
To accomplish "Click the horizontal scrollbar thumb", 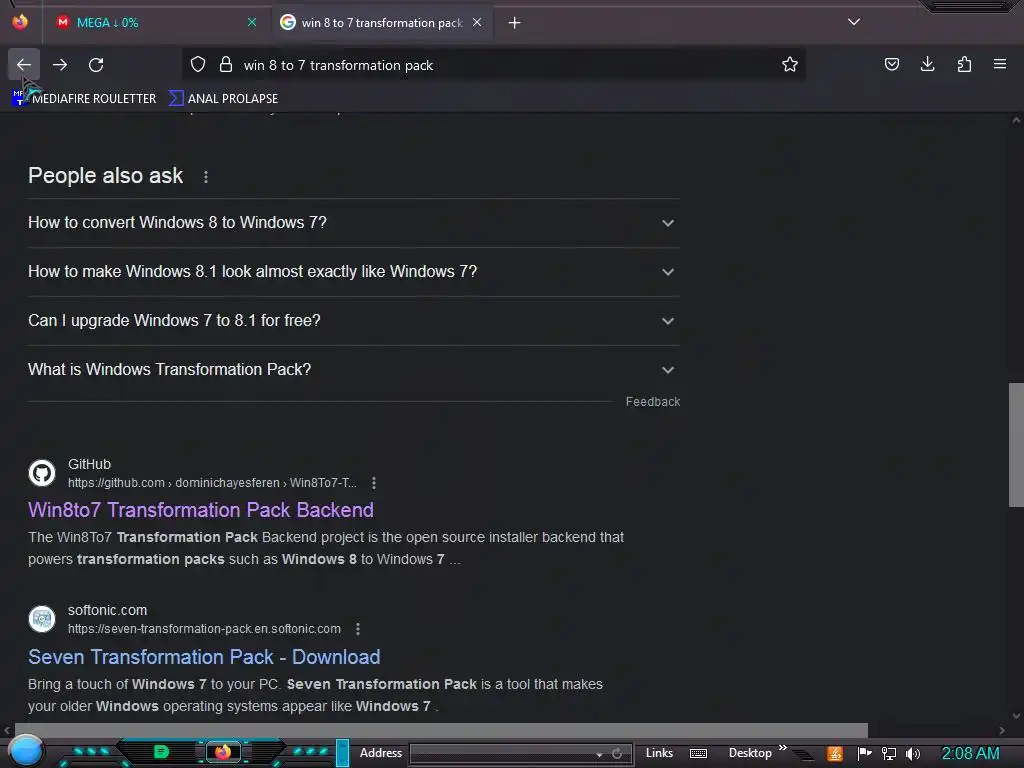I will [441, 730].
